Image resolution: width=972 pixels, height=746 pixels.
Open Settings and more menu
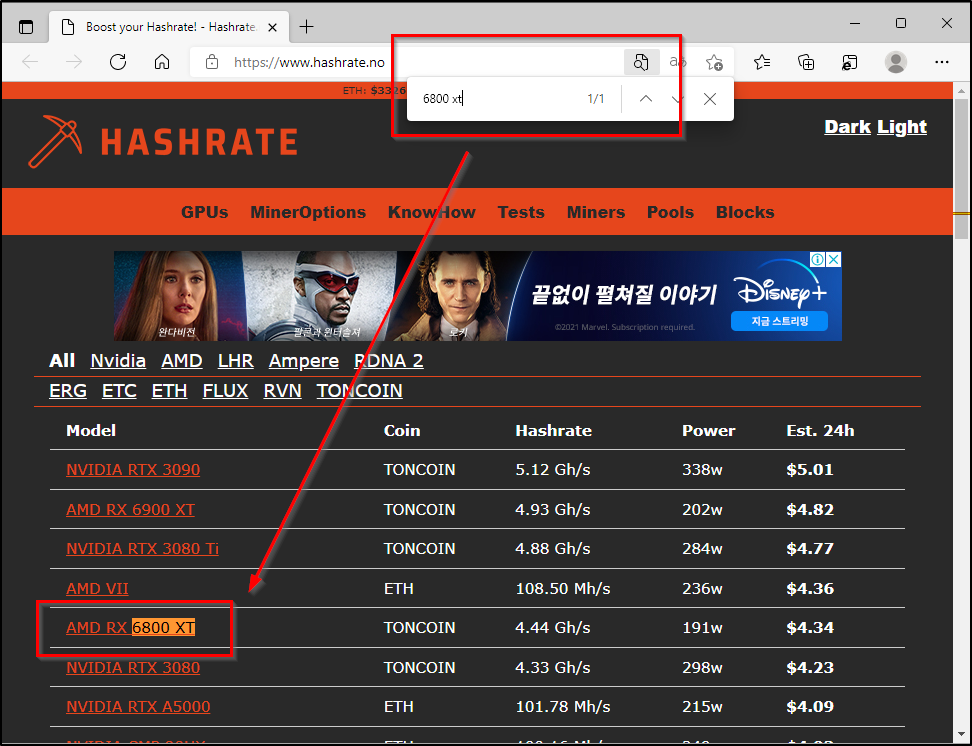942,62
